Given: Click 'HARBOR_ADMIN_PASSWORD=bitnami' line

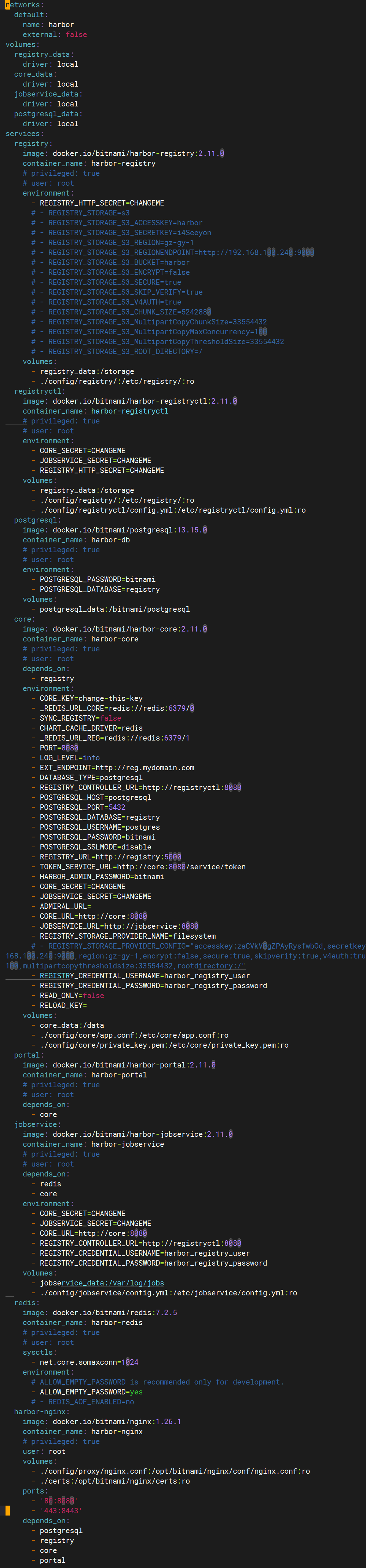Looking at the screenshot, I should pos(97,877).
